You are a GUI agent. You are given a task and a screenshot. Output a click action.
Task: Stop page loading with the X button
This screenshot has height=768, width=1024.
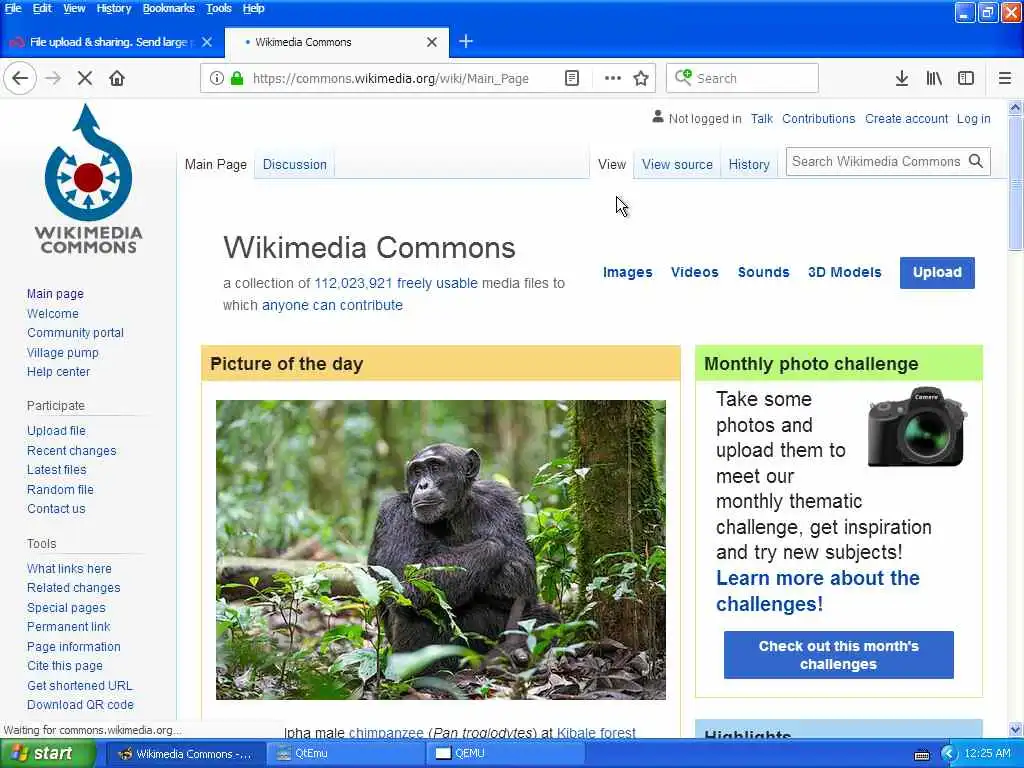tap(84, 78)
